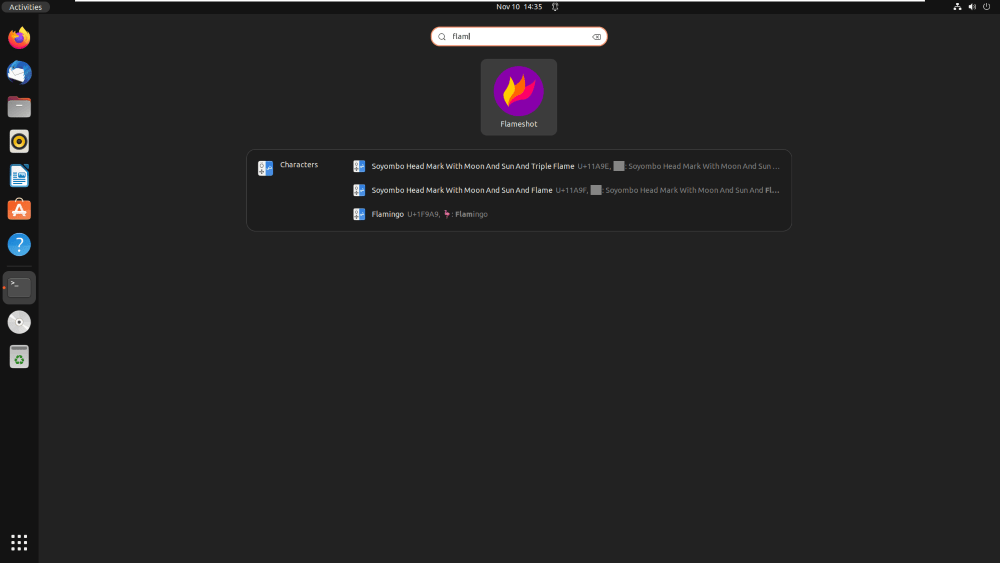This screenshot has height=563, width=1000.
Task: Open Help from the dock
Action: click(x=19, y=244)
